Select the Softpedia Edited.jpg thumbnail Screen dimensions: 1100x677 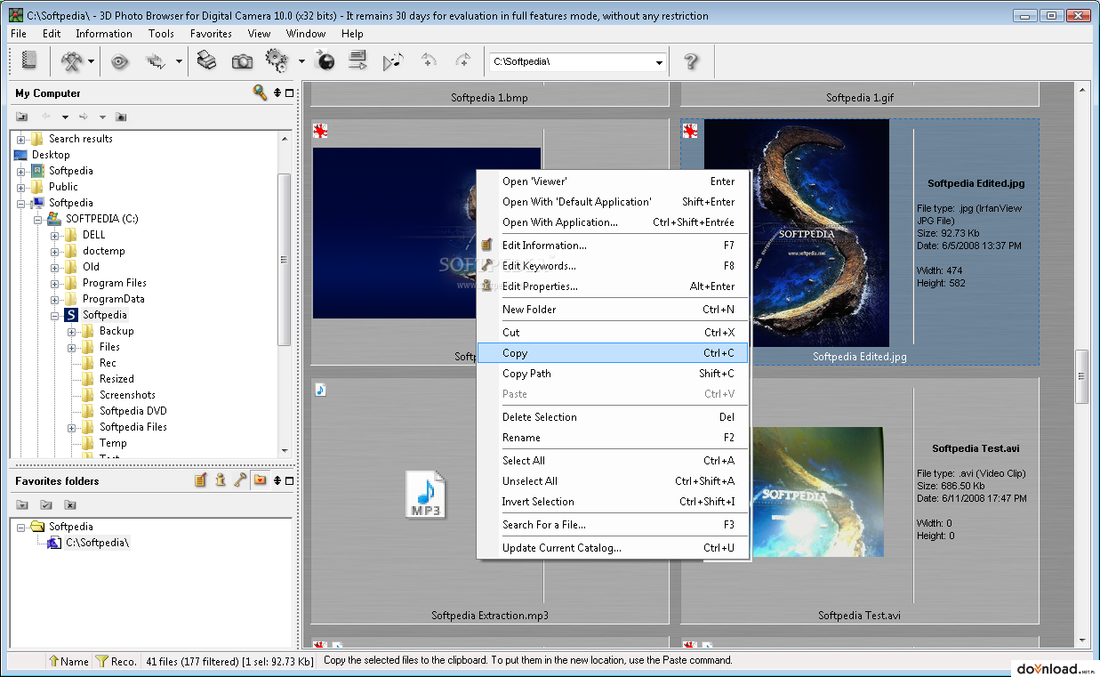coord(796,233)
